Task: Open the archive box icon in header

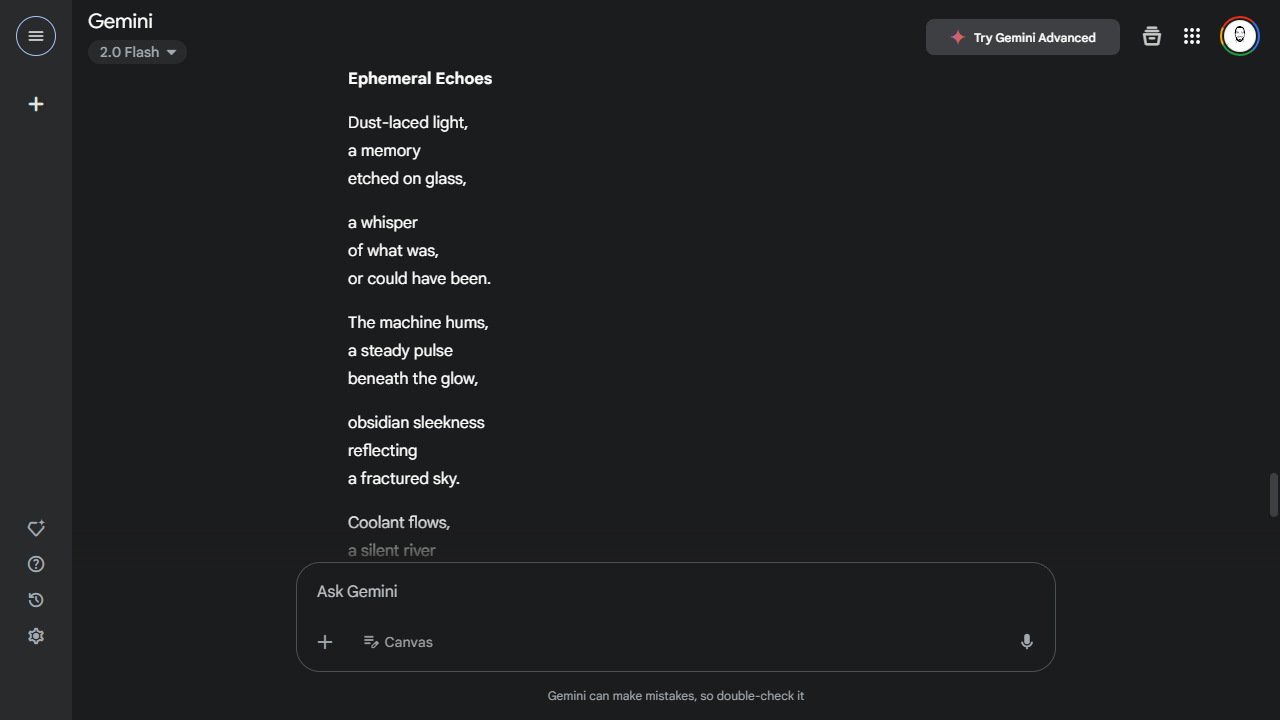Action: (1152, 37)
